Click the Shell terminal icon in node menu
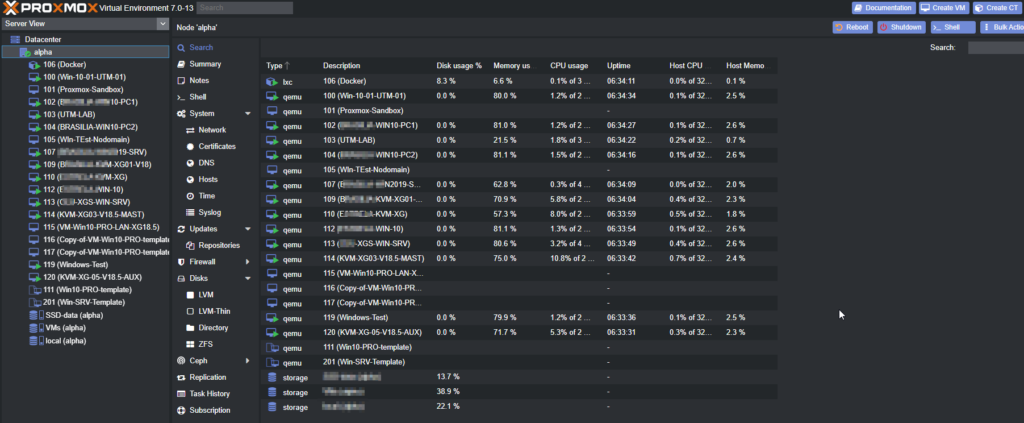This screenshot has width=1024, height=423. pyautogui.click(x=182, y=97)
